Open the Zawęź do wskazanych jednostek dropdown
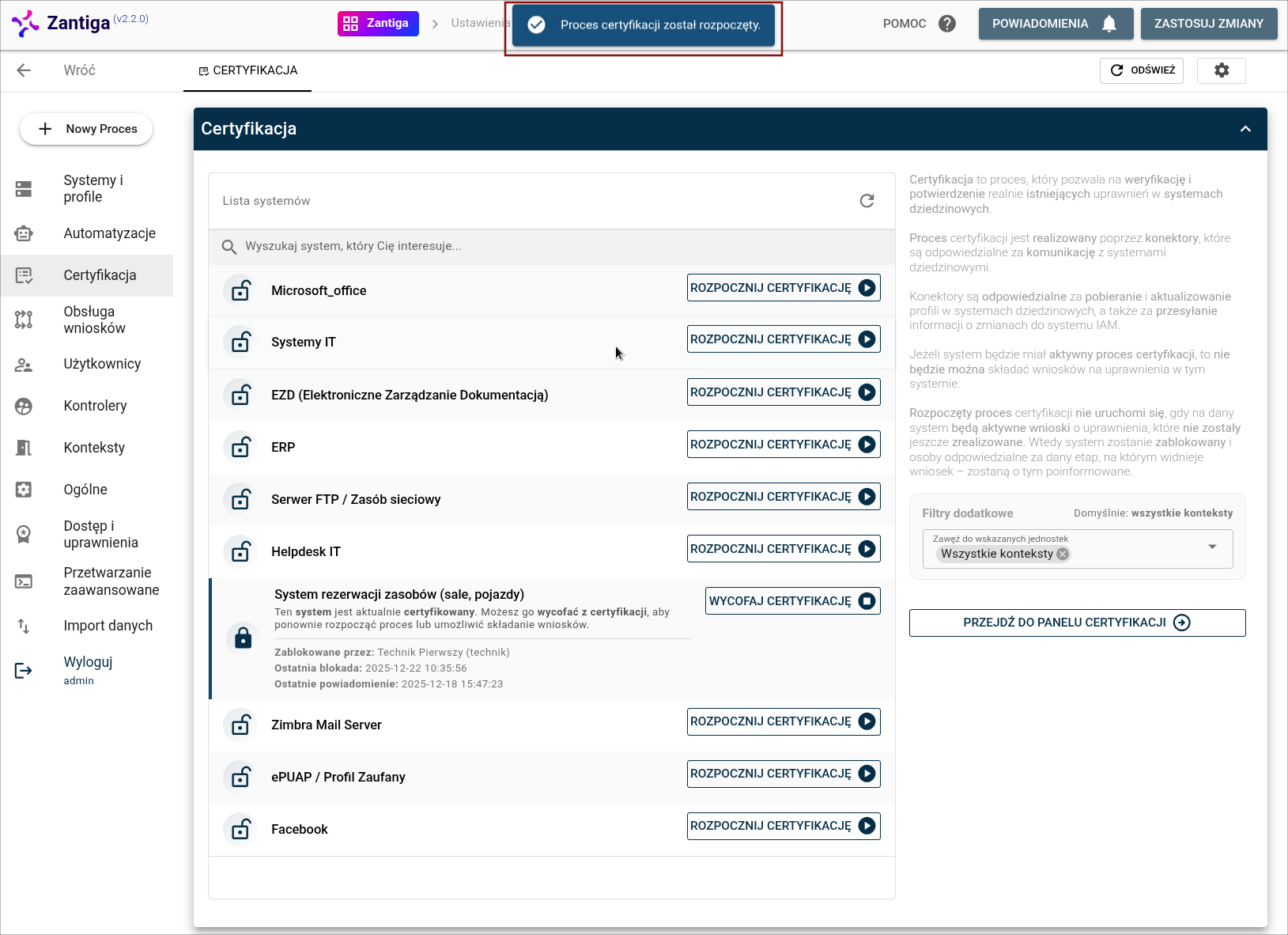This screenshot has height=935, width=1288. 1212,547
